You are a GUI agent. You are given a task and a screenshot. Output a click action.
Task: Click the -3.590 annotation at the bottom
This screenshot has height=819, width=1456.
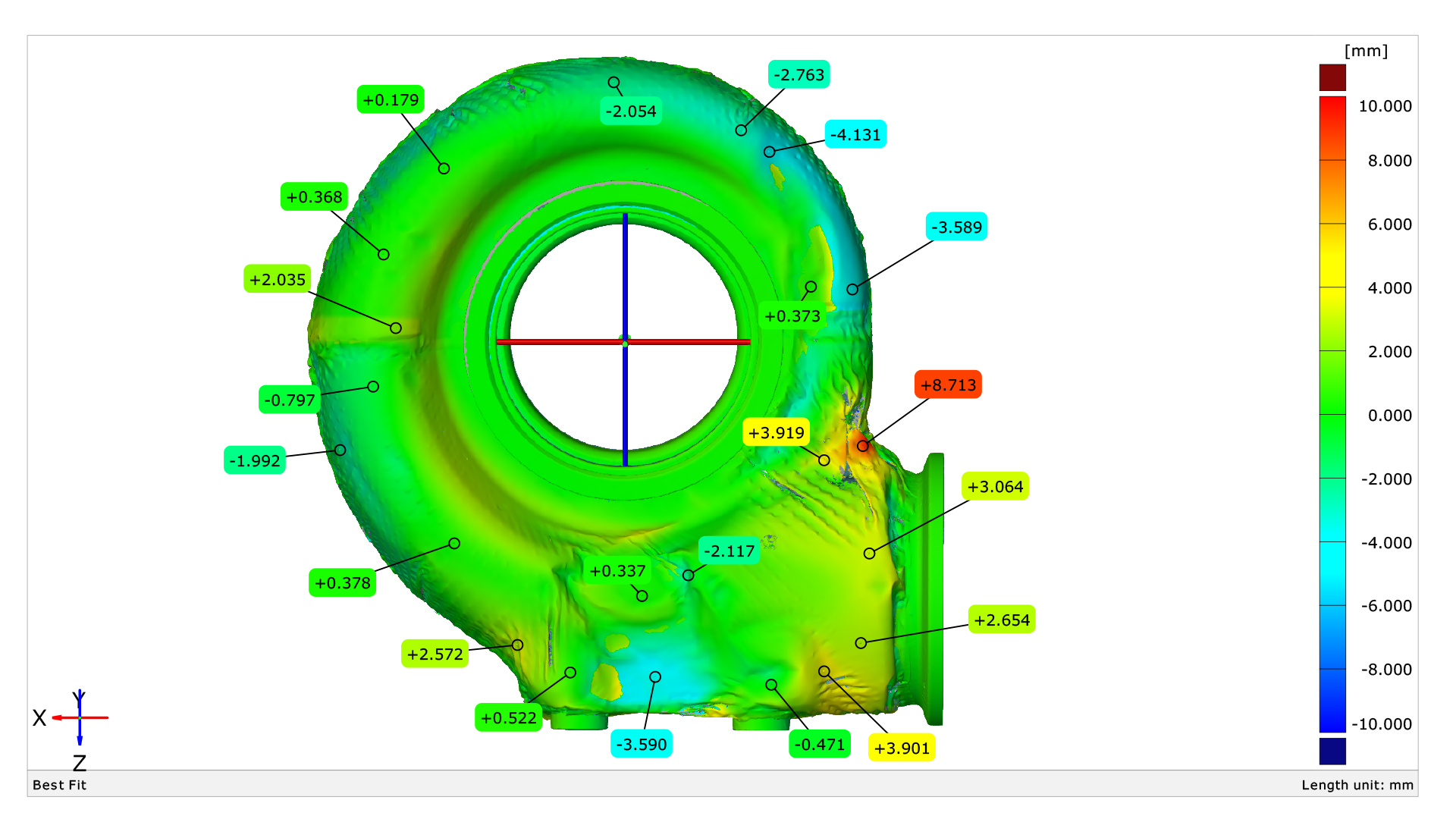click(642, 744)
